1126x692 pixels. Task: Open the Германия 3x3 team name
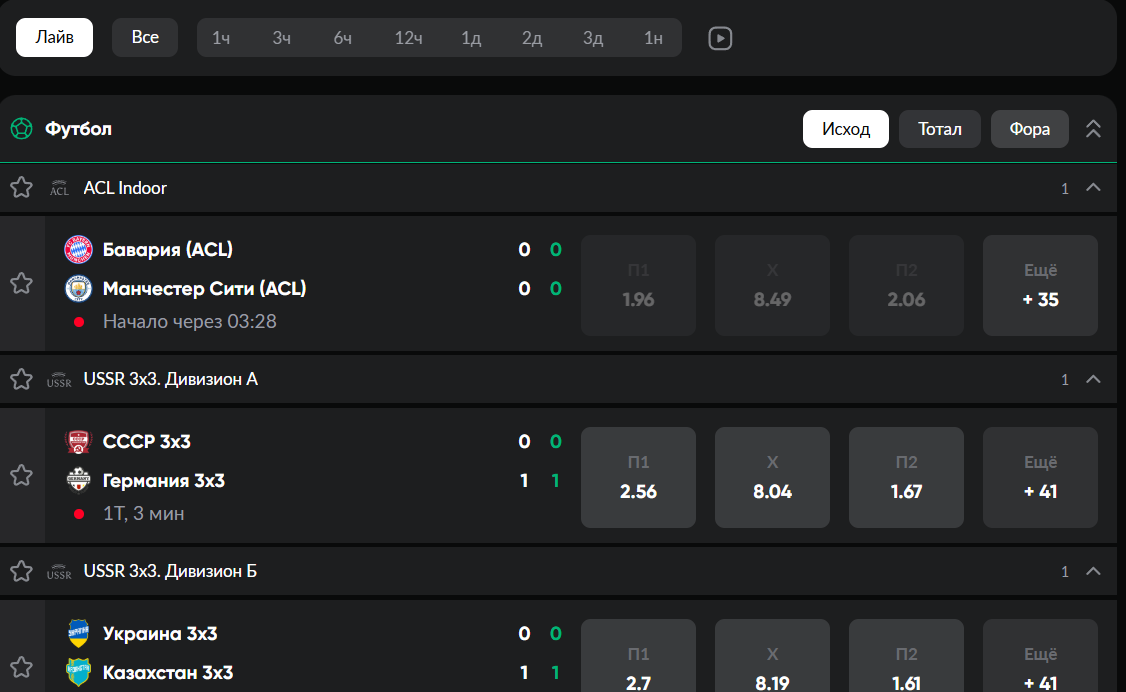[x=164, y=480]
